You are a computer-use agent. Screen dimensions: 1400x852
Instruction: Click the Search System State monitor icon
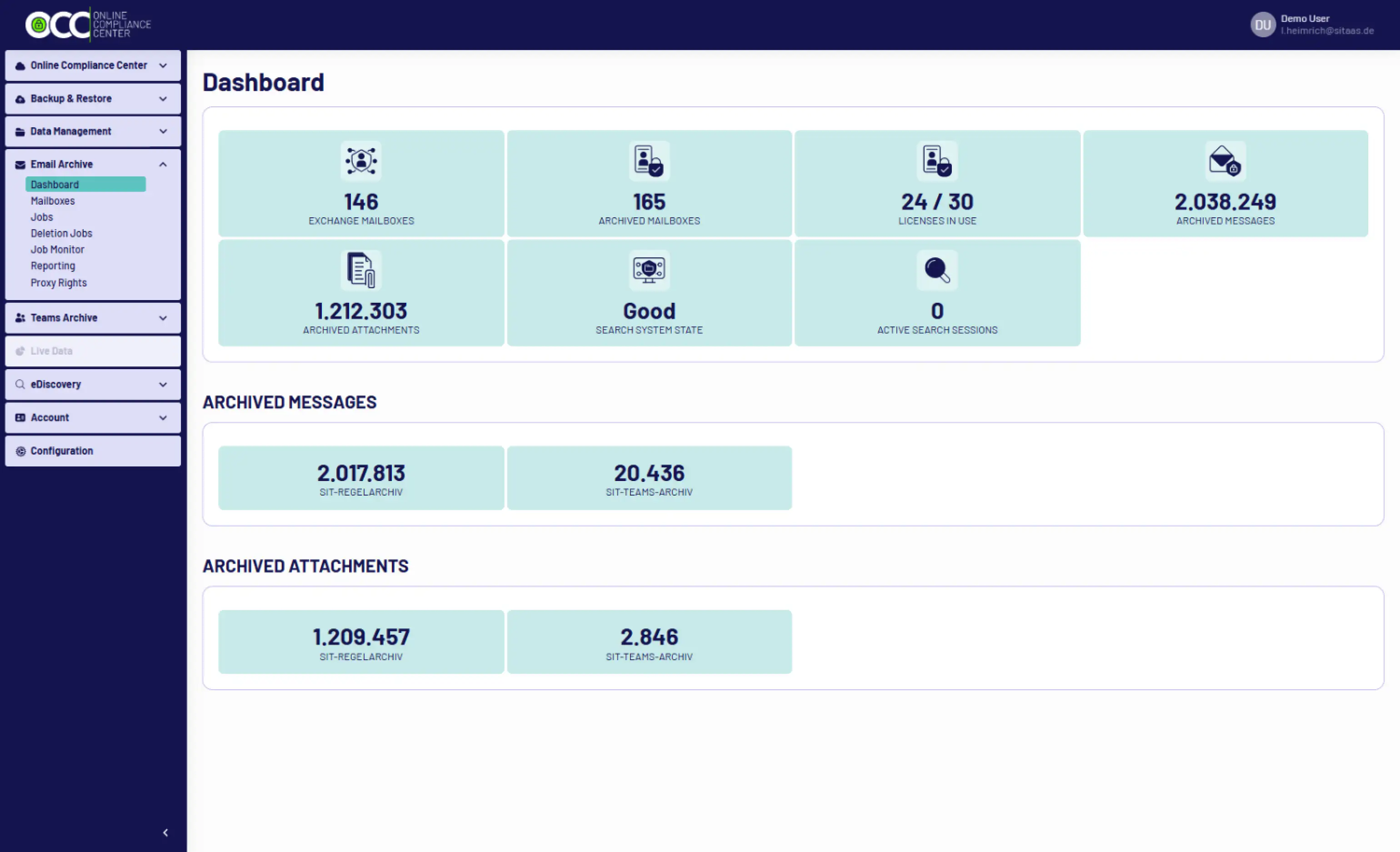click(649, 270)
